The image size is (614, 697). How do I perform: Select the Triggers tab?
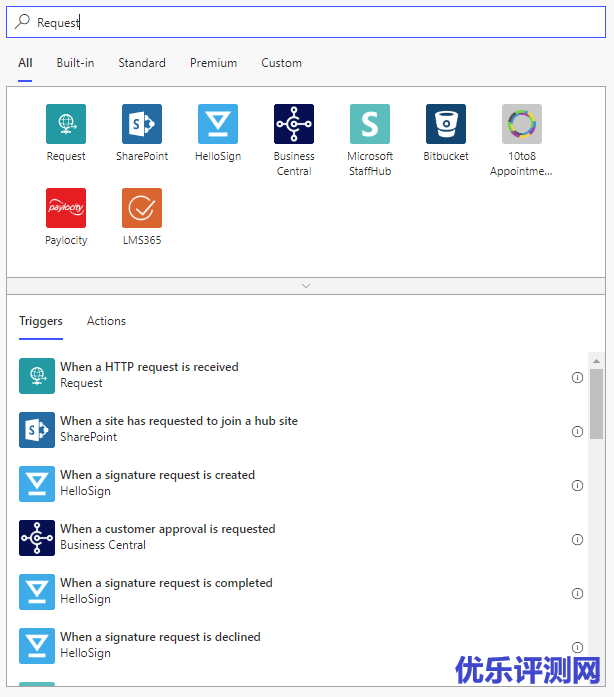[x=41, y=321]
